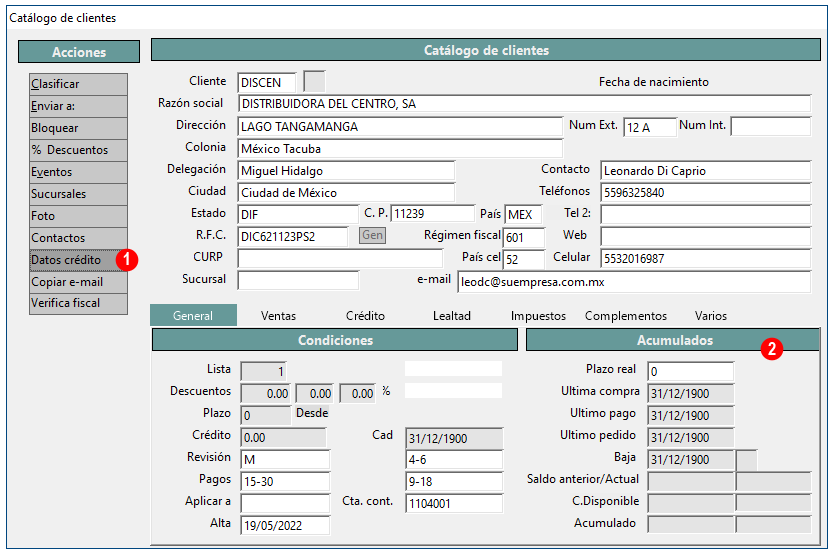
Task: Click the Eventos button
Action: 78,172
